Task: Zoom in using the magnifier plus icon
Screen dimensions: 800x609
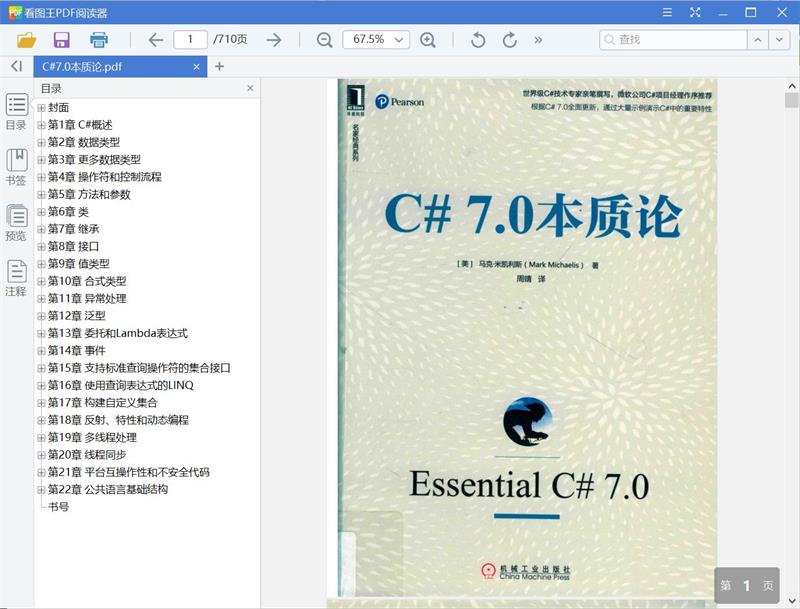Action: tap(429, 41)
